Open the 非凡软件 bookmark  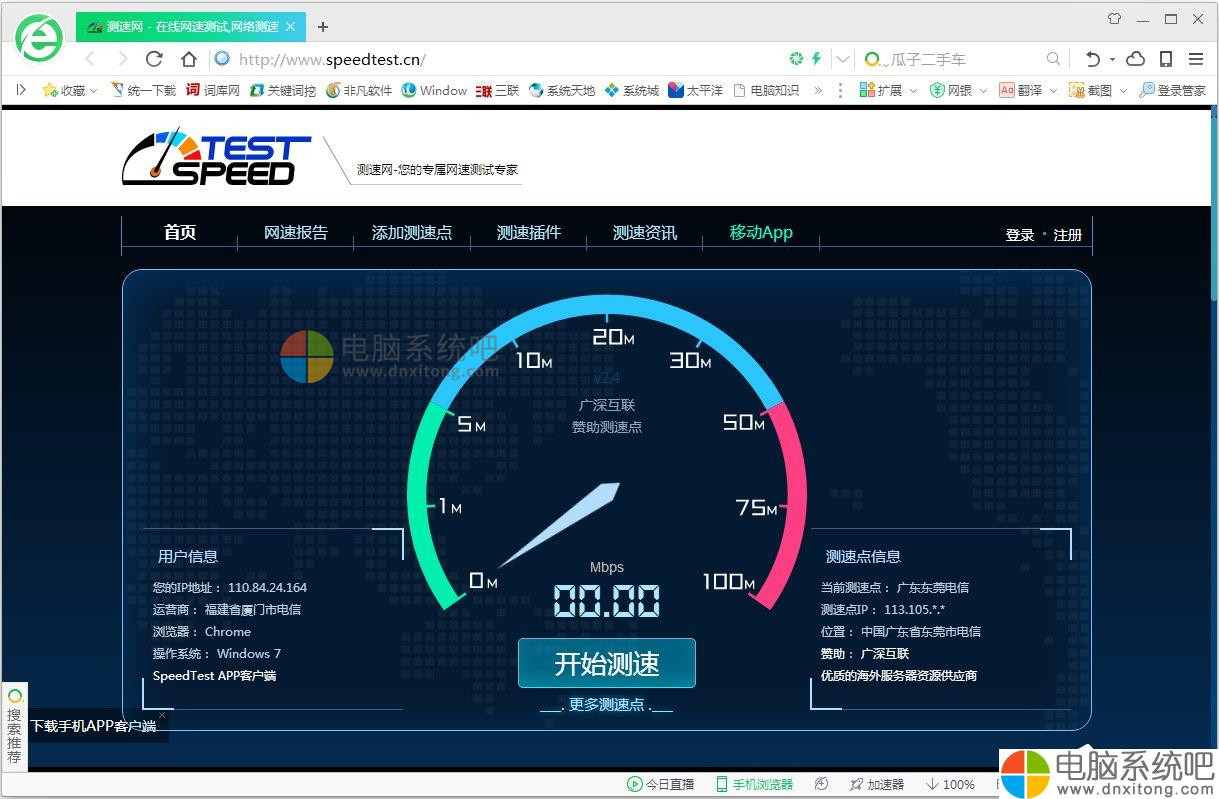pyautogui.click(x=359, y=90)
